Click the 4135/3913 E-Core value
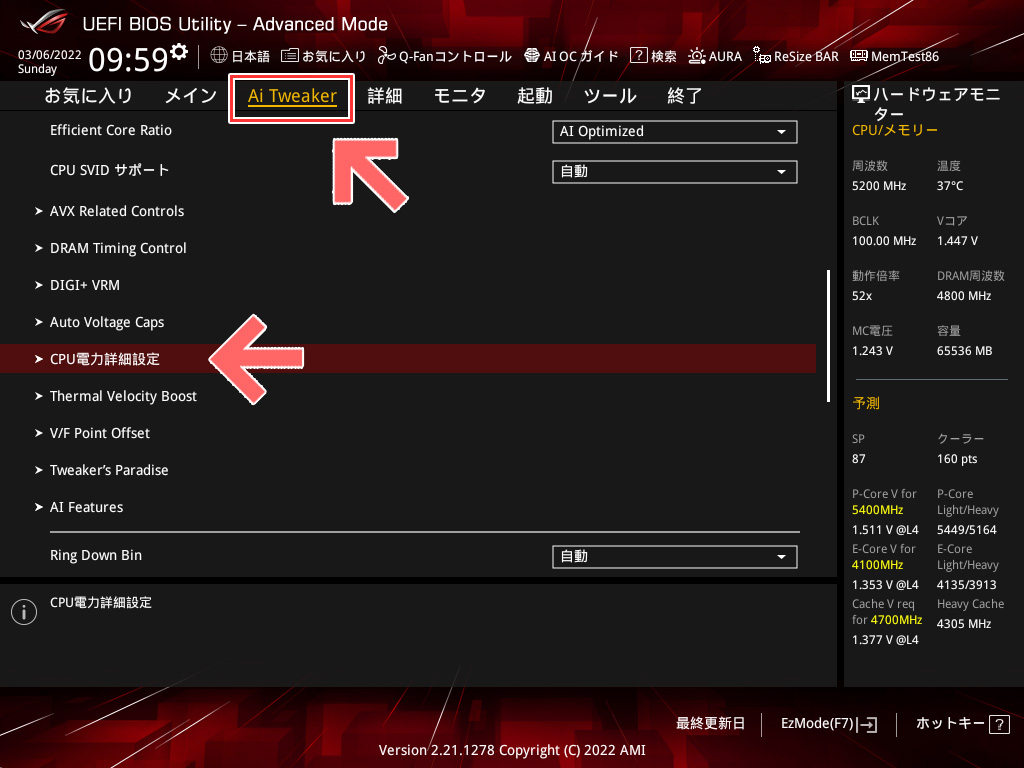The width and height of the screenshot is (1024, 768). point(967,584)
